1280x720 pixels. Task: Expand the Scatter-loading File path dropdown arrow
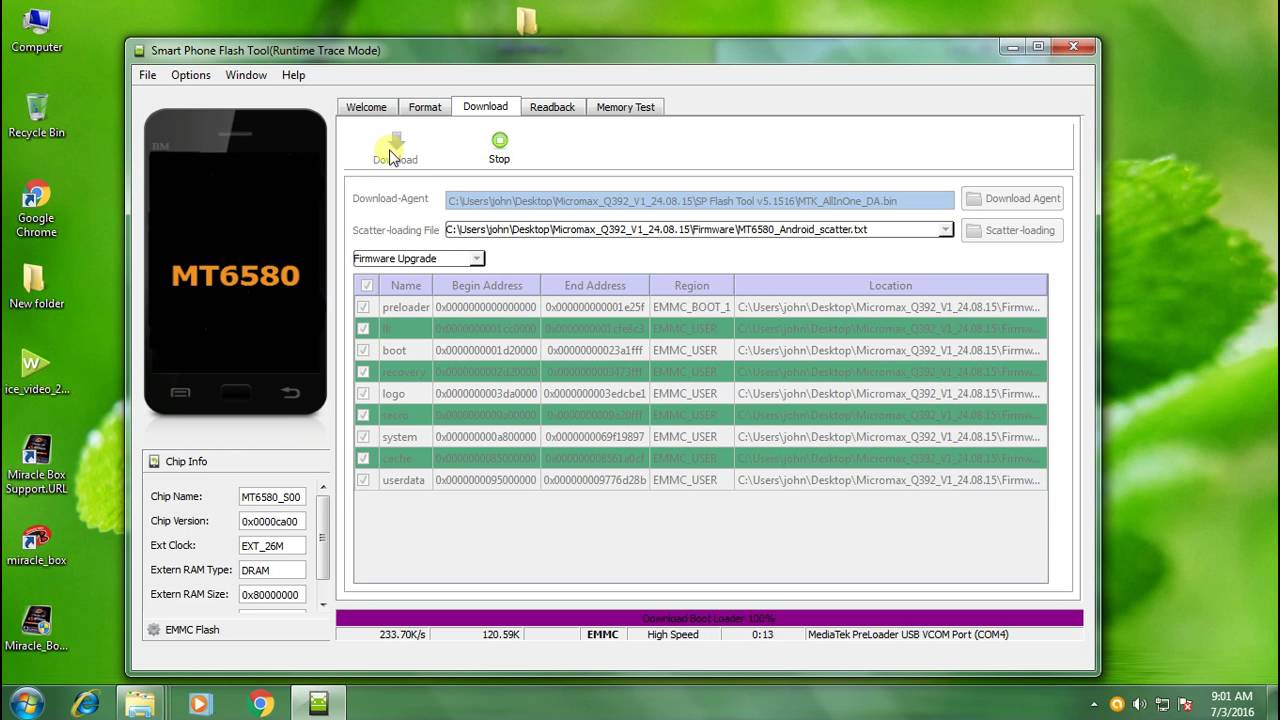[944, 230]
